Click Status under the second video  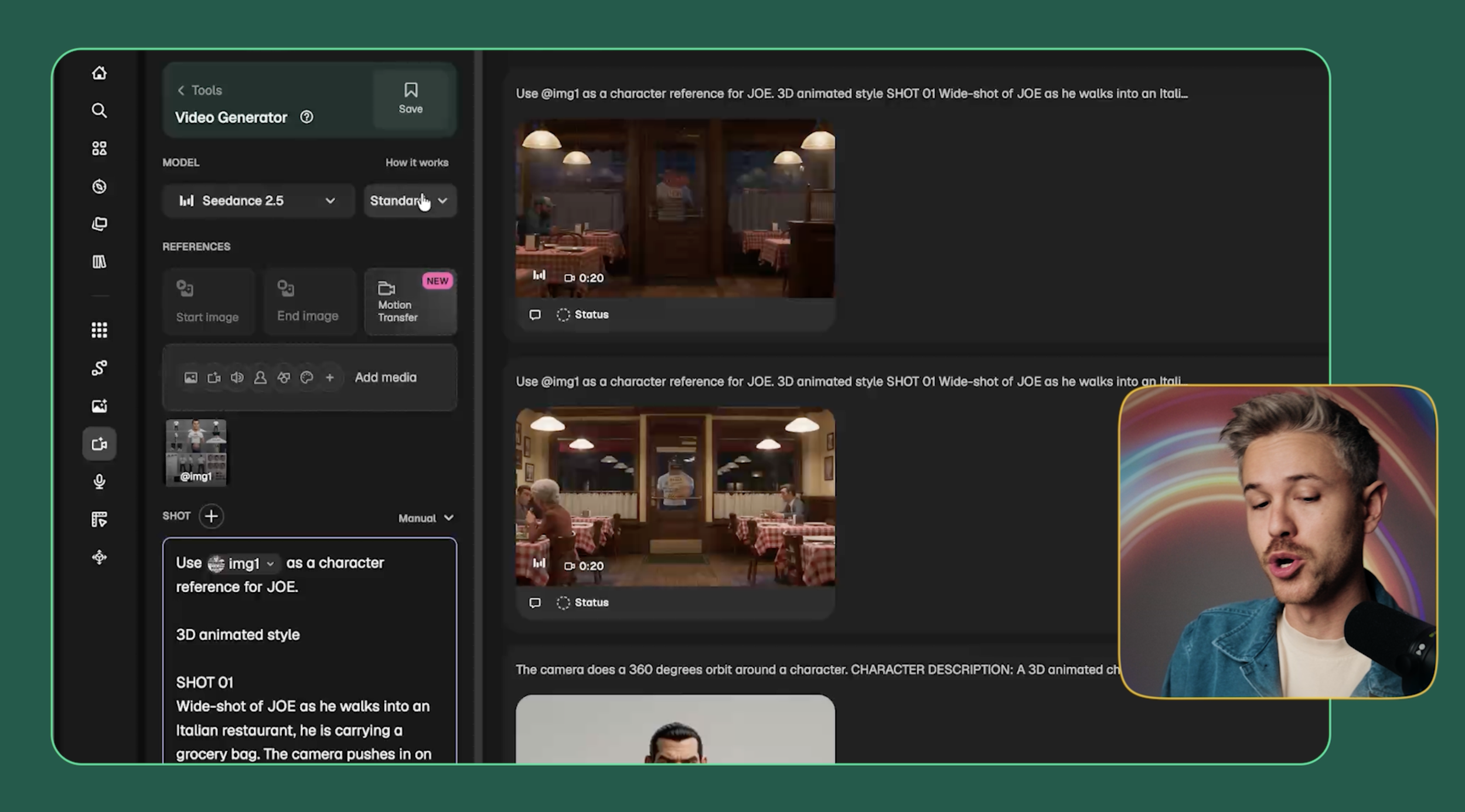(583, 602)
